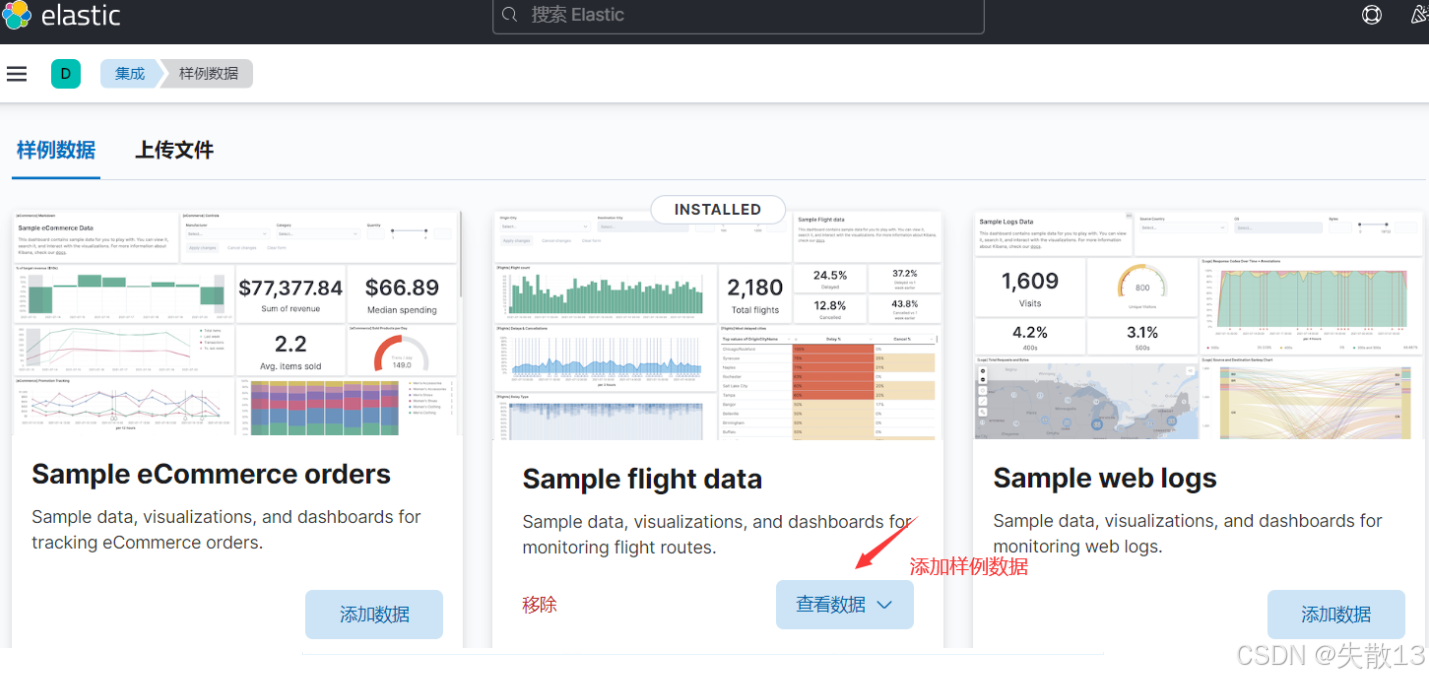Viewport: 1429px width, 681px height.
Task: Add data for Sample web logs
Action: tap(1336, 614)
